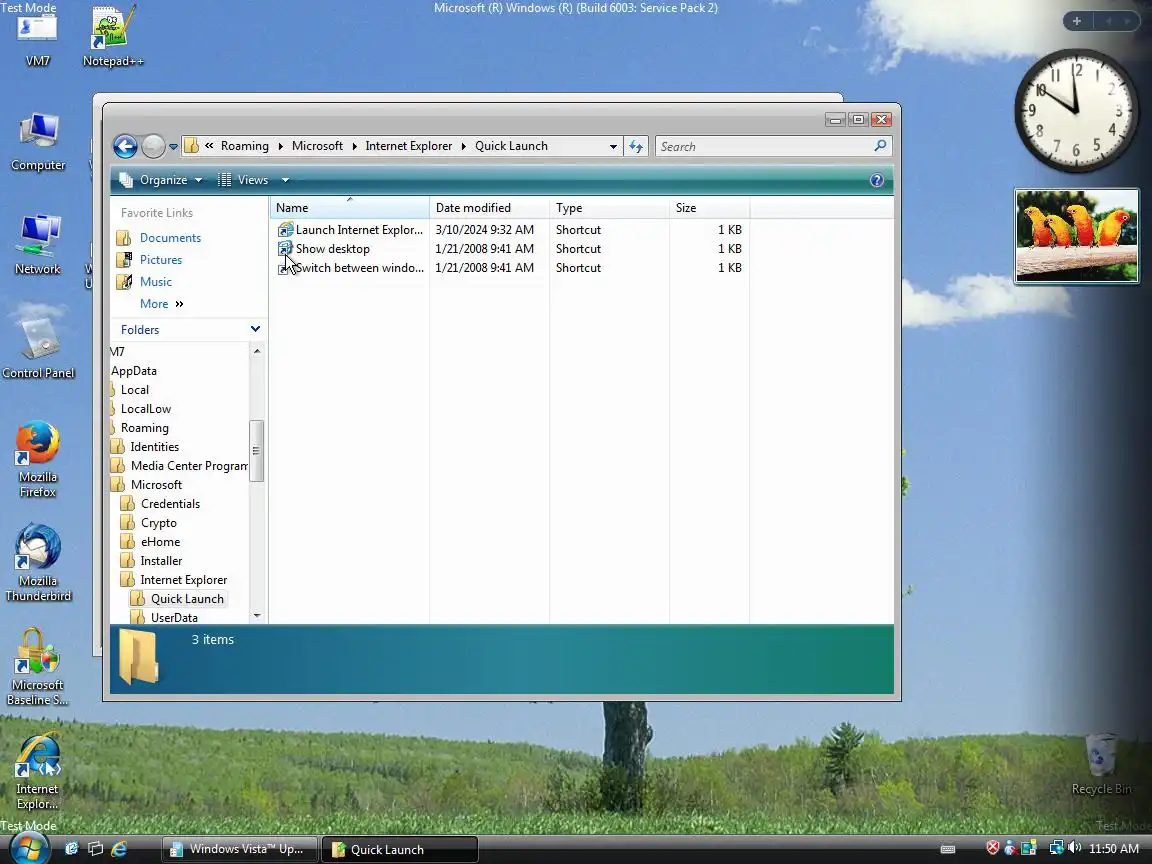Show hidden breadcrumb path via double chevron
Viewport: 1152px width, 864px height.
coord(209,145)
